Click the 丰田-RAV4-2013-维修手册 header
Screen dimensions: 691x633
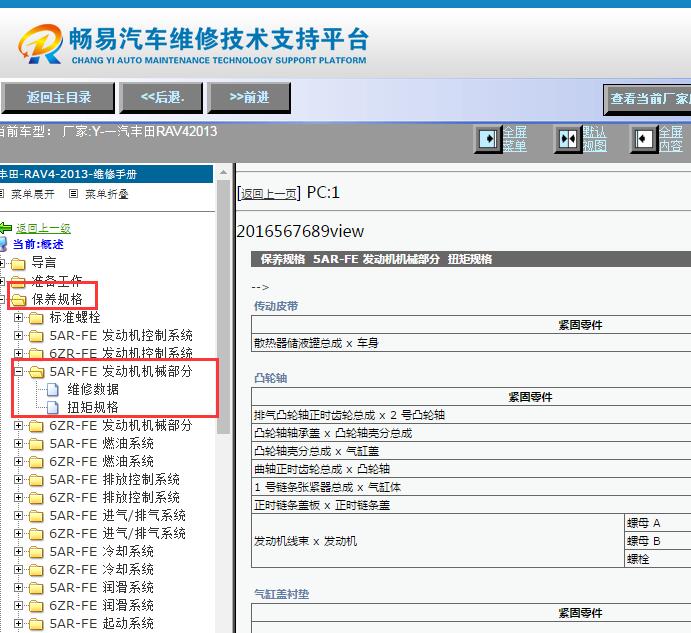106,174
